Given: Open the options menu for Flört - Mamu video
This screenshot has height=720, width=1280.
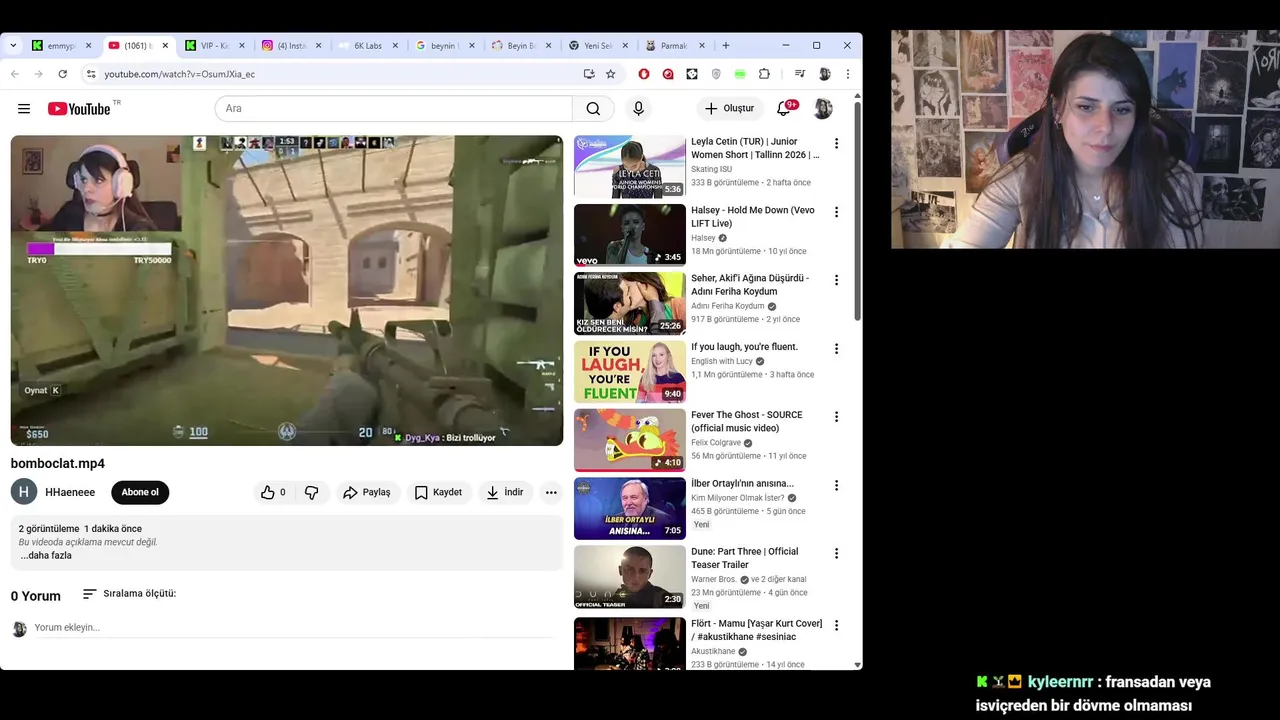Looking at the screenshot, I should click(836, 625).
